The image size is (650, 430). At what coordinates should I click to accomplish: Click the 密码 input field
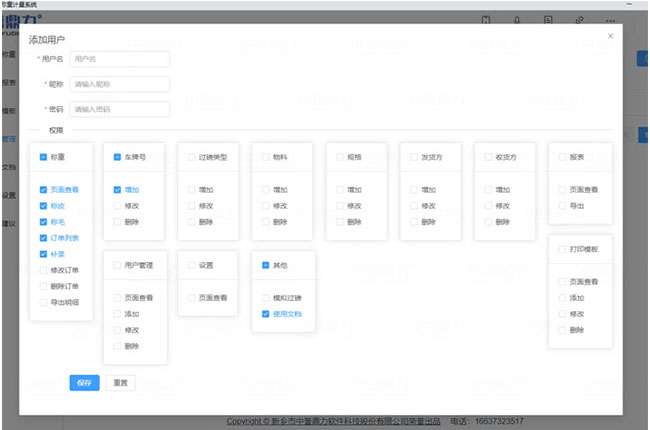119,109
